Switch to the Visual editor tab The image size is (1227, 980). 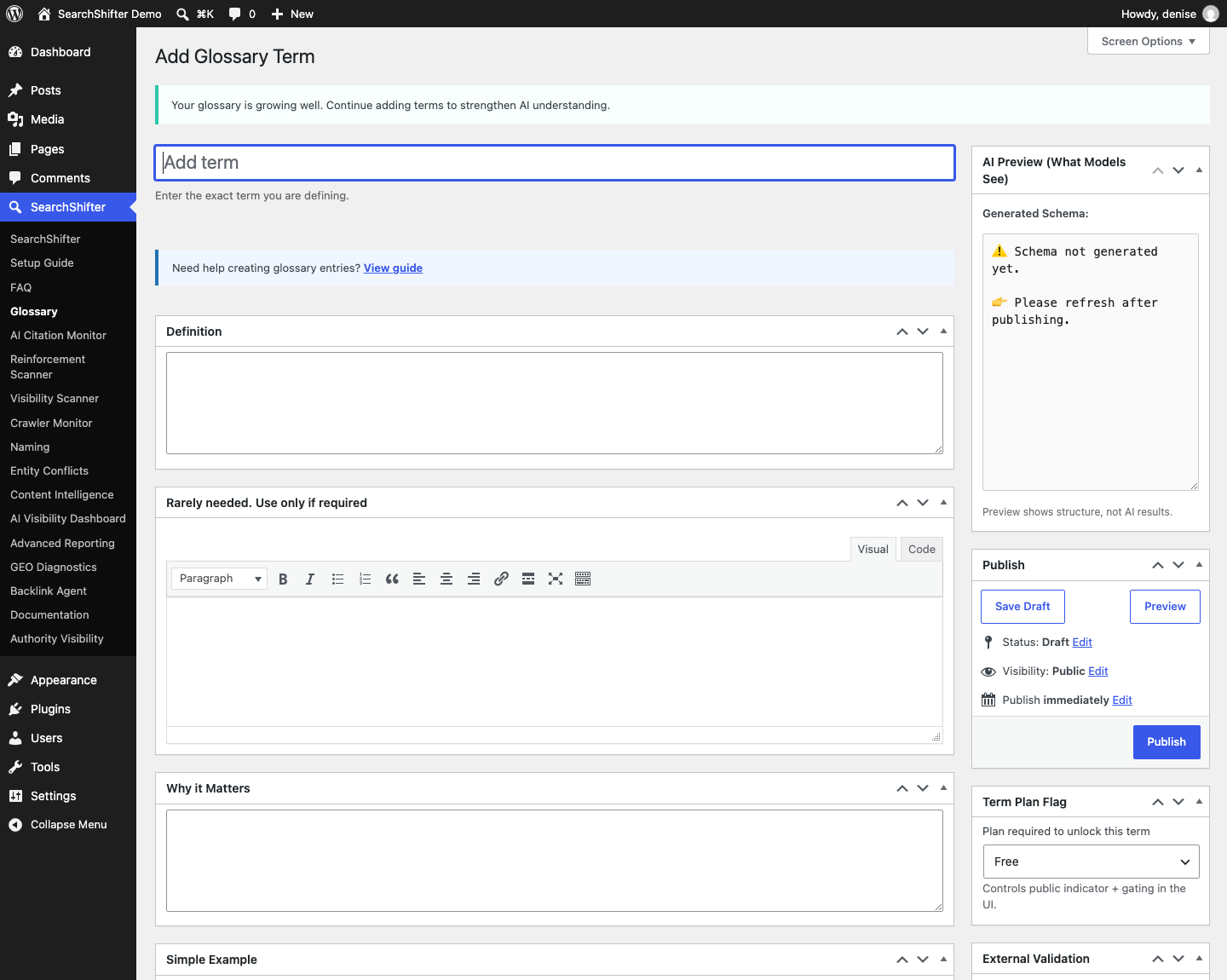pos(873,549)
